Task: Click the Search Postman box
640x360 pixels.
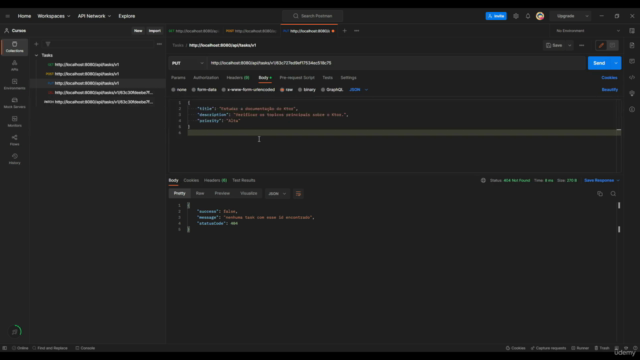Action: click(313, 16)
